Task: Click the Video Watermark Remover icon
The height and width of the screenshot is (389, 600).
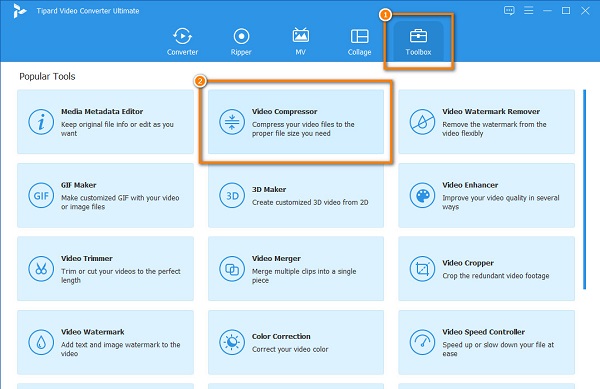Action: pos(422,122)
